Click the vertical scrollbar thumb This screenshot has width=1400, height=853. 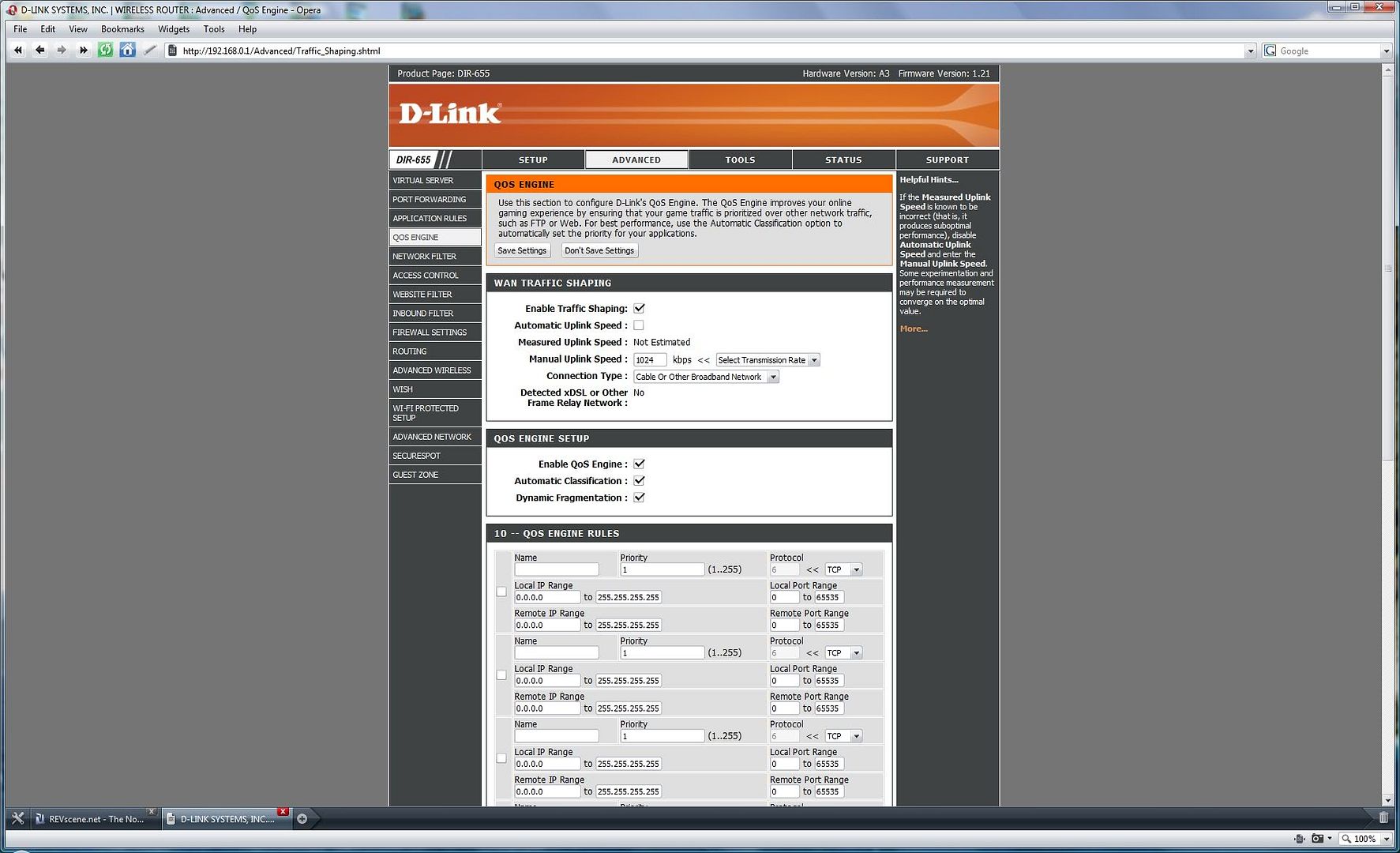click(x=1387, y=269)
